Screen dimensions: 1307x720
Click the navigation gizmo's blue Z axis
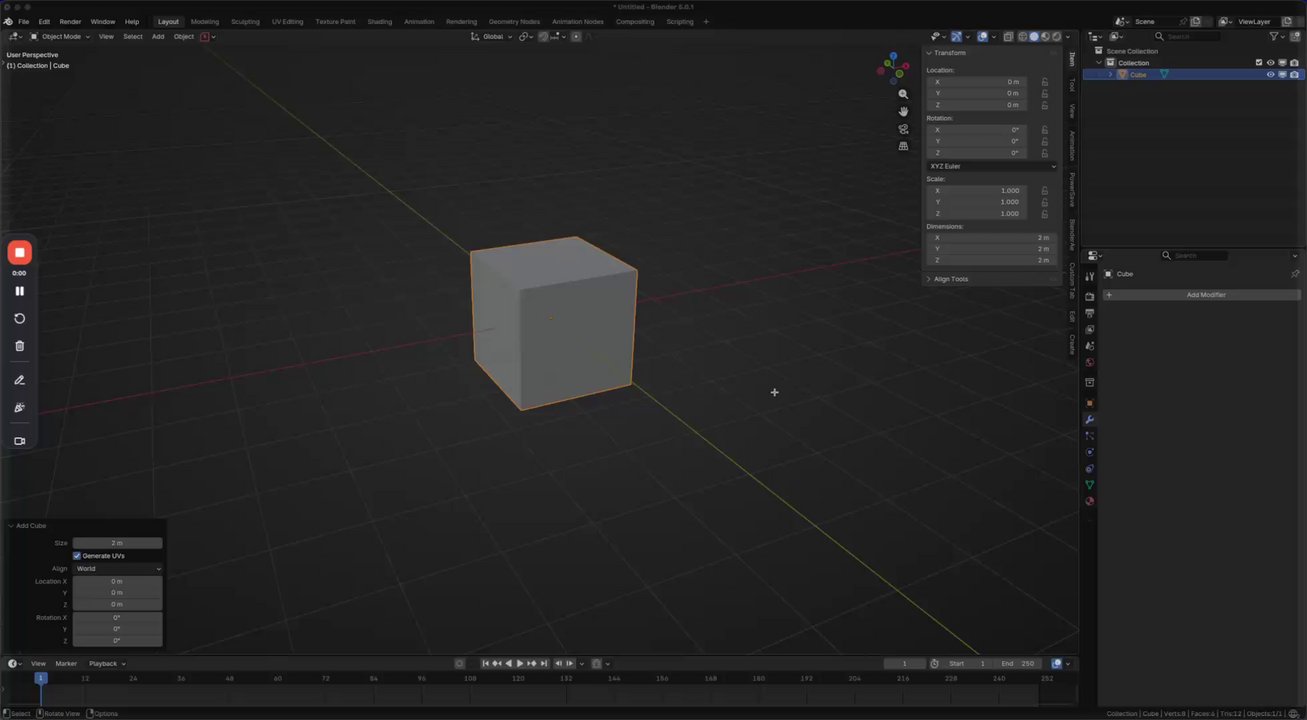click(892, 58)
